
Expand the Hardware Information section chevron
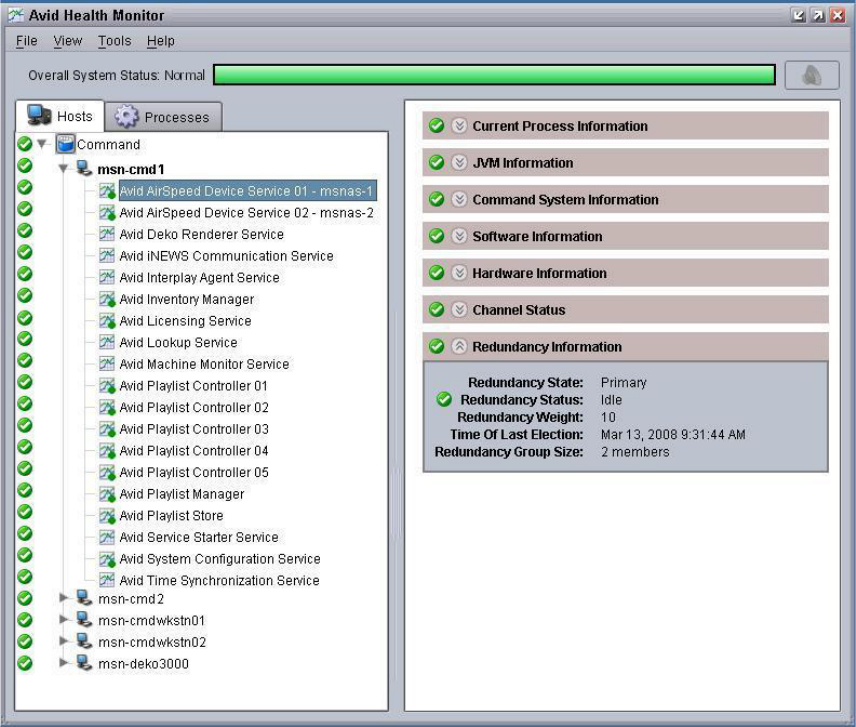click(x=459, y=273)
